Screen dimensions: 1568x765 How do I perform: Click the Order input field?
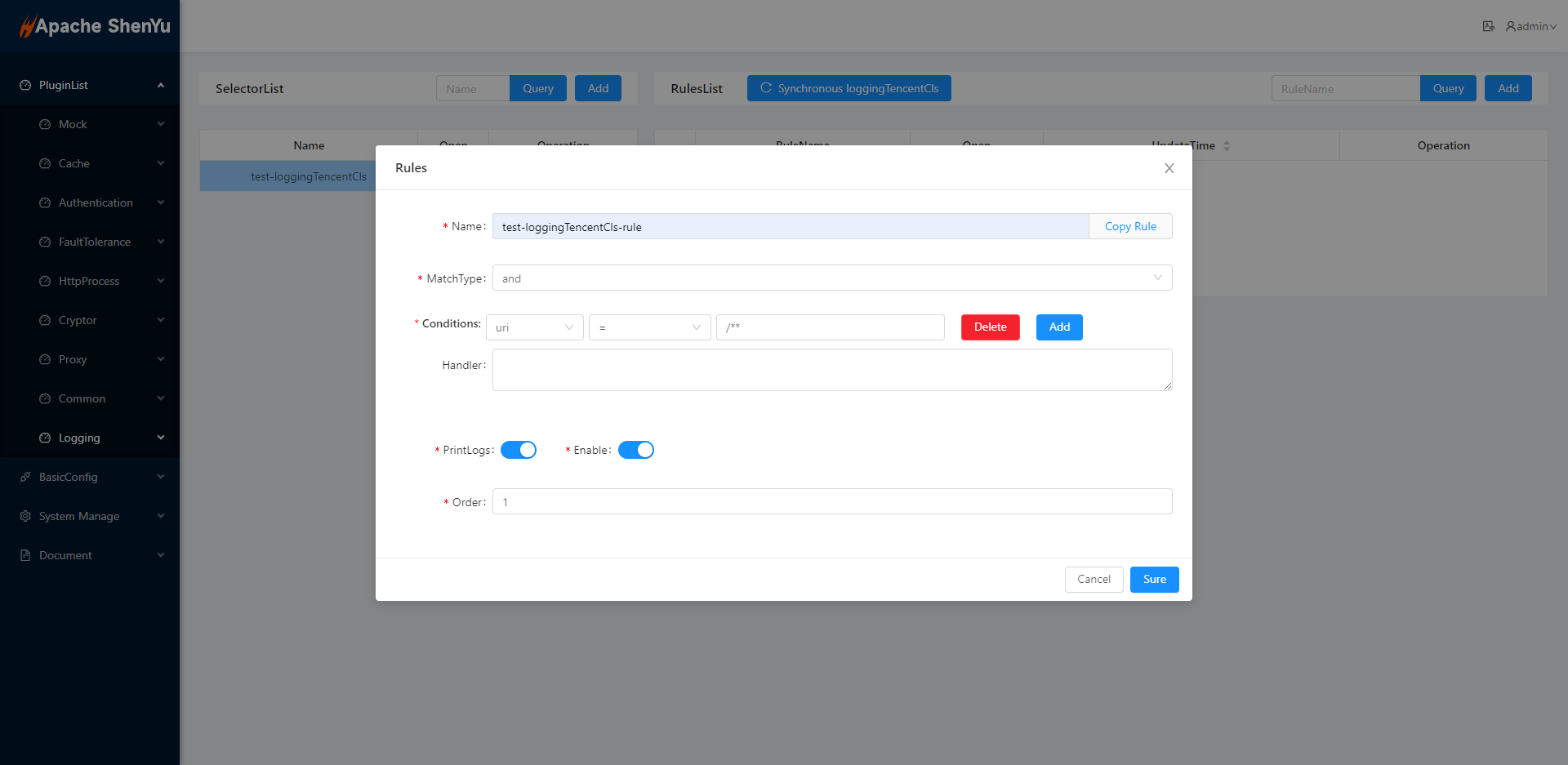(831, 501)
